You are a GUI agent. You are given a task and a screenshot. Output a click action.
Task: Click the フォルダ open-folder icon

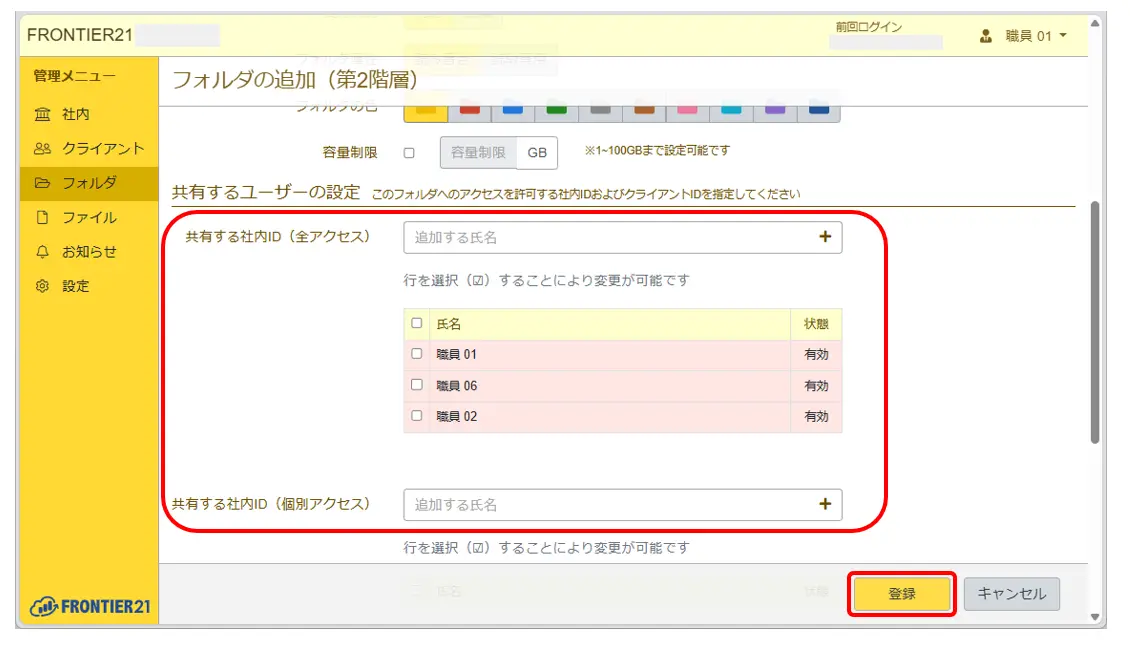tap(42, 183)
